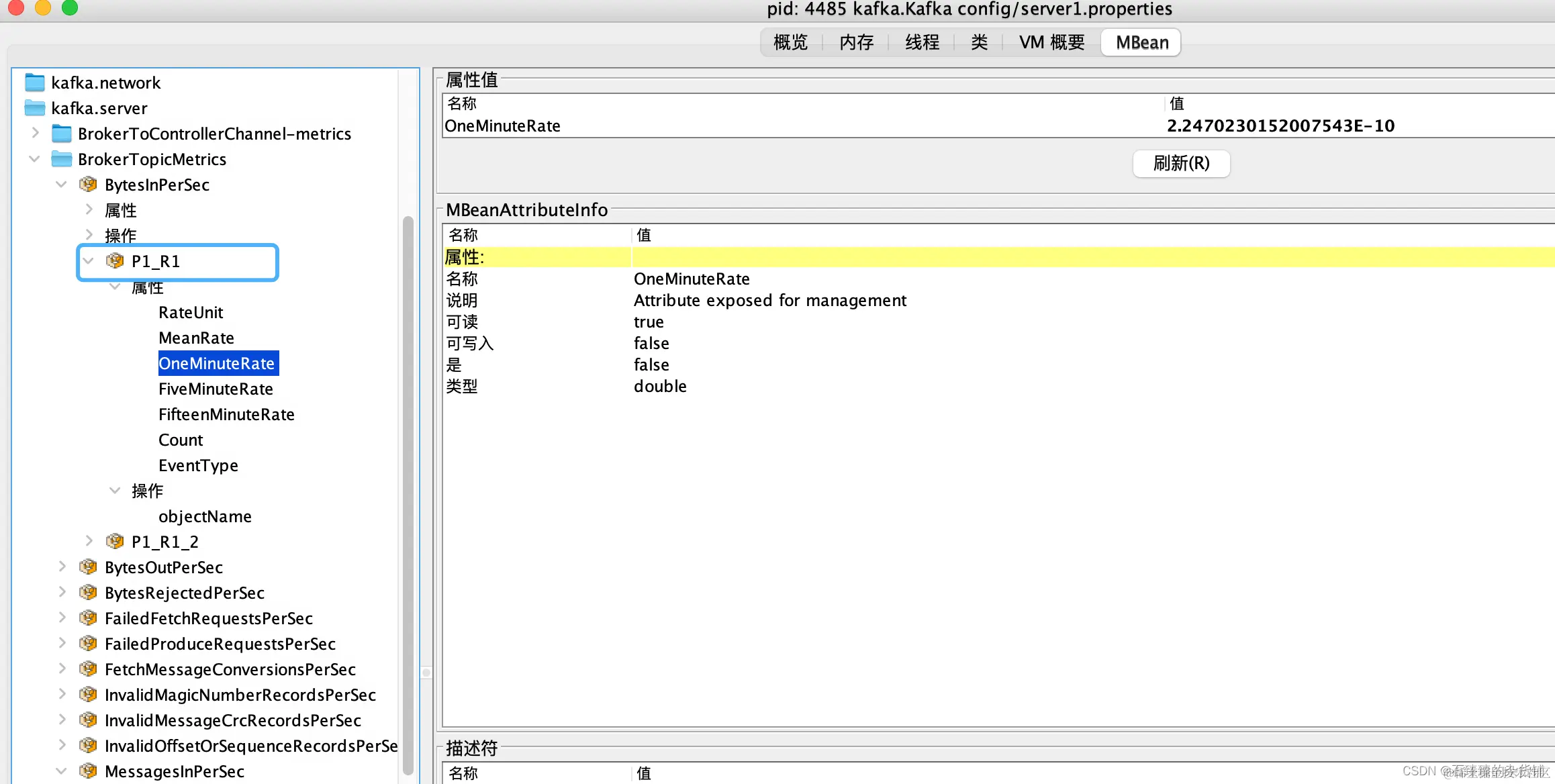This screenshot has width=1555, height=784.
Task: Select the Count attribute in tree
Action: [181, 440]
